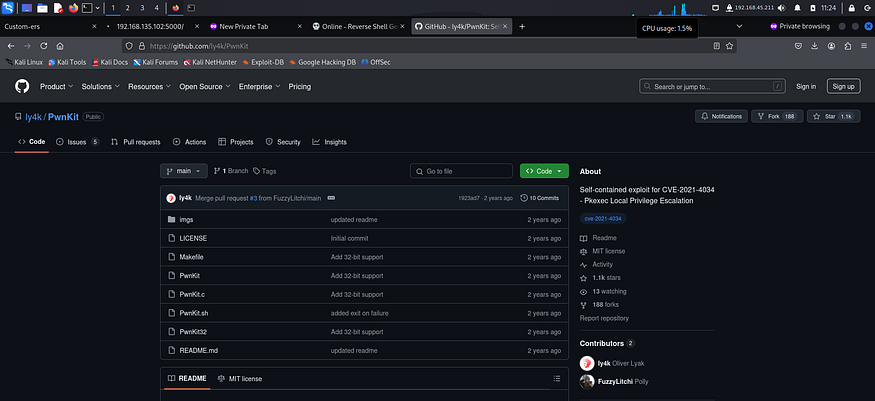Open README outline list icon

pyautogui.click(x=556, y=378)
